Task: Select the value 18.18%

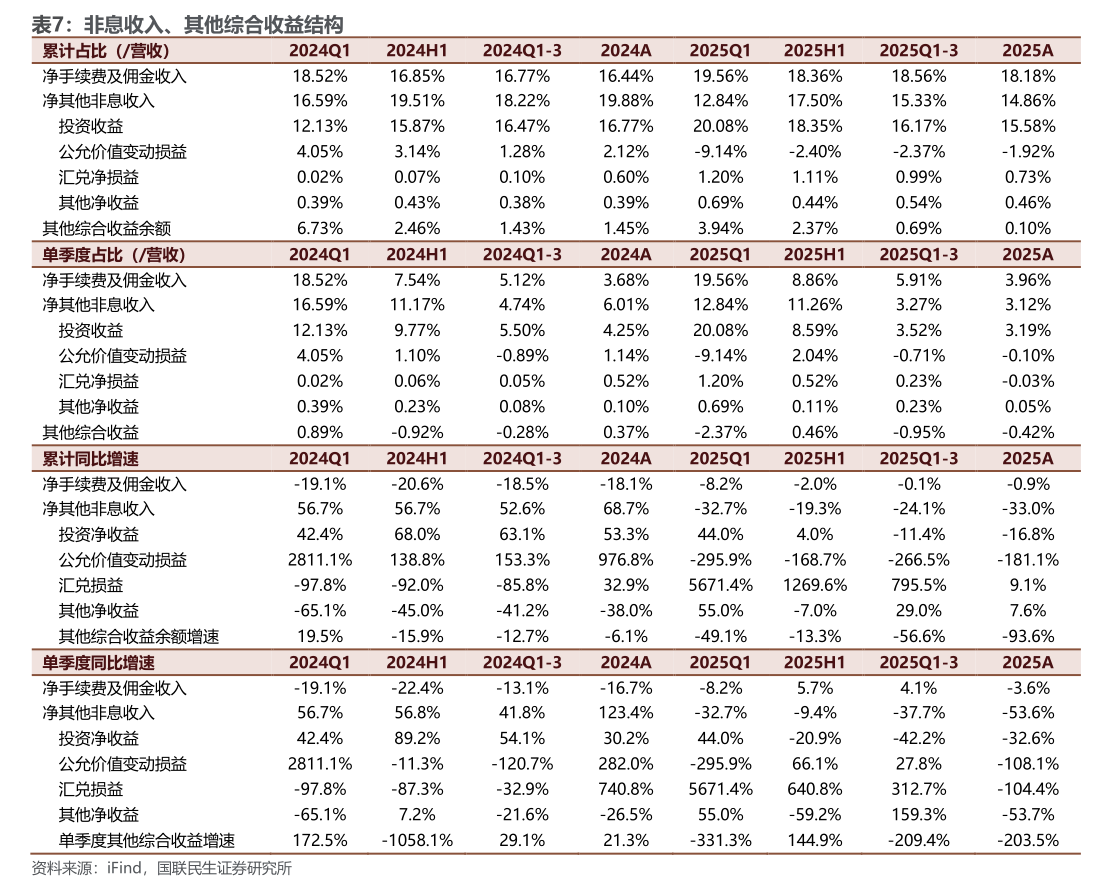Action: click(x=1028, y=76)
